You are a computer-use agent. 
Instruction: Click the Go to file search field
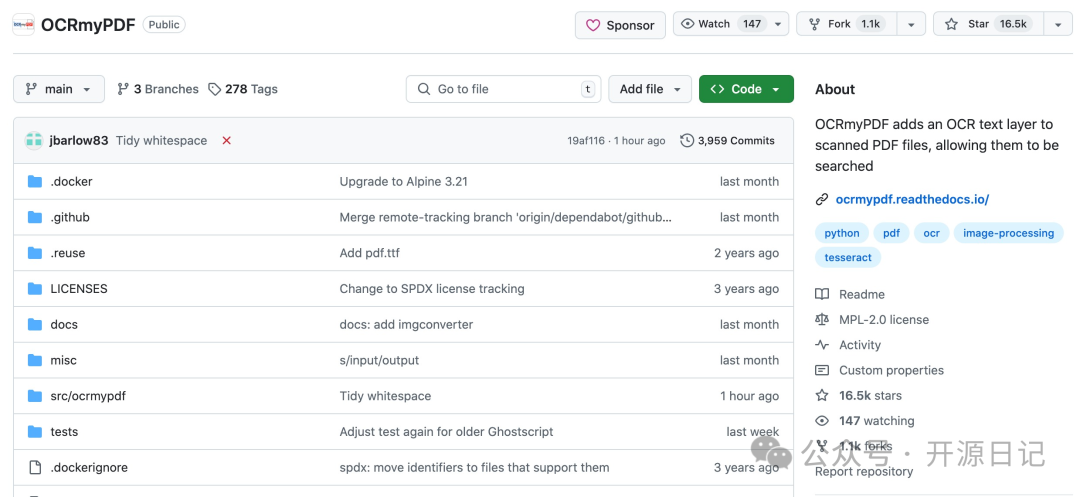[x=503, y=89]
